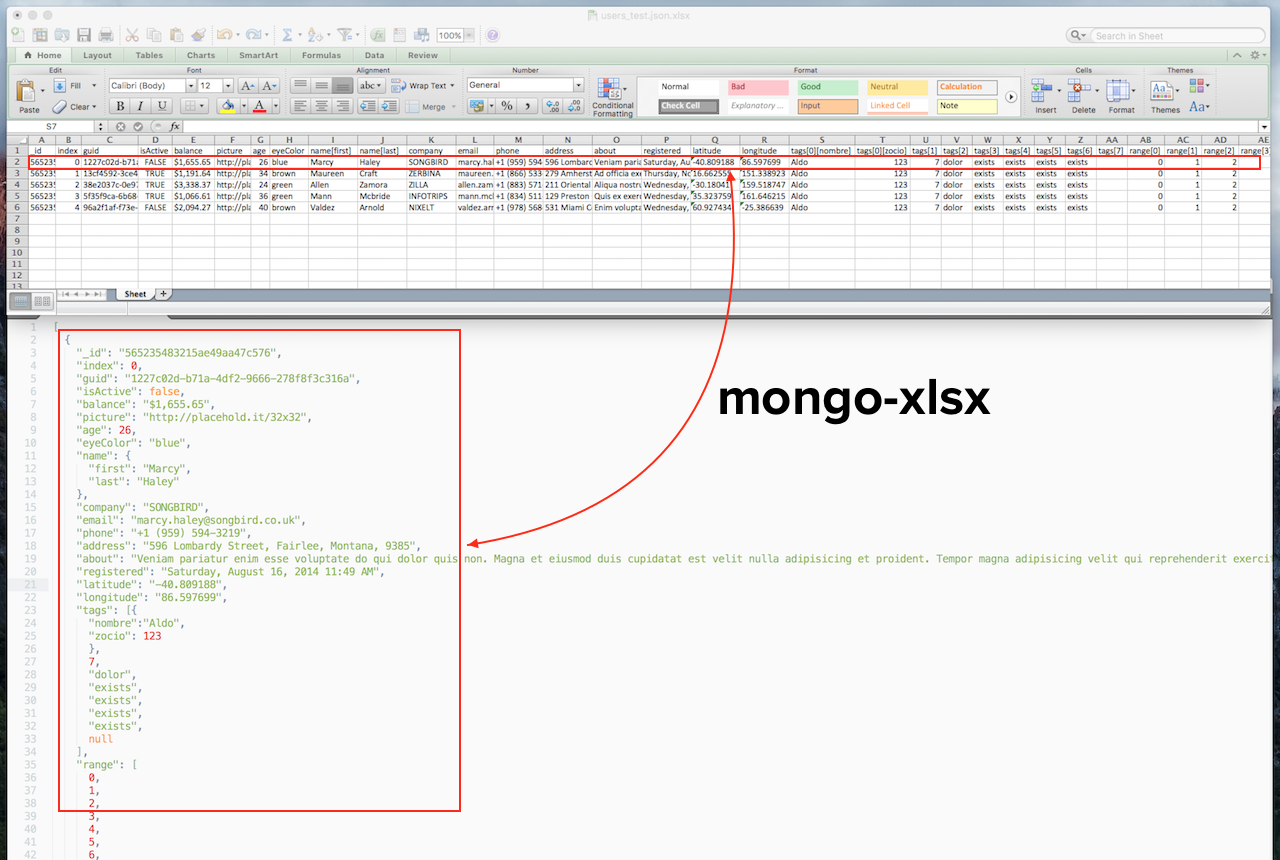Screen dimensions: 1280x860
Task: Click the Format cells button
Action: pos(1122,97)
